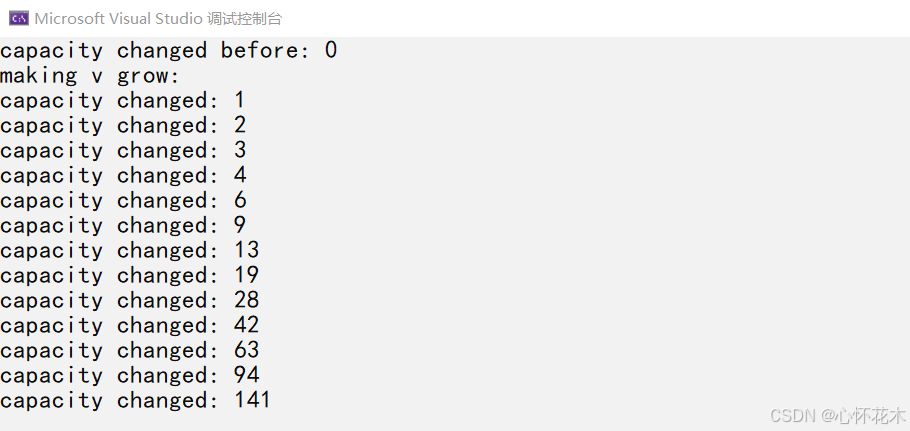Click the Microsoft Visual Studio window title
Image resolution: width=910 pixels, height=431 pixels.
[158, 19]
